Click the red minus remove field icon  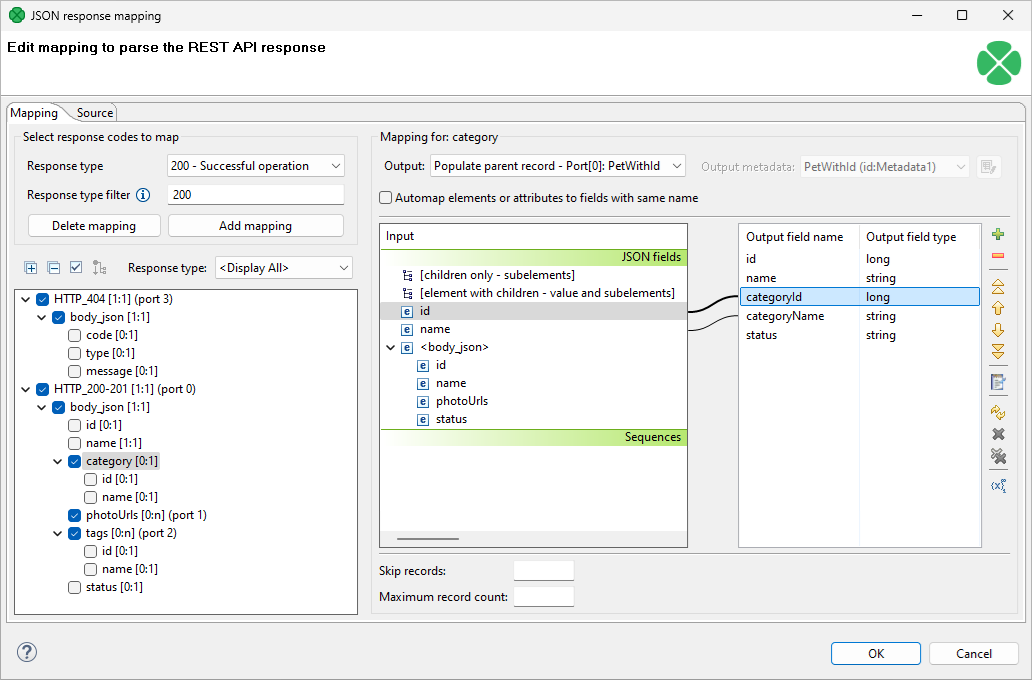tap(997, 256)
